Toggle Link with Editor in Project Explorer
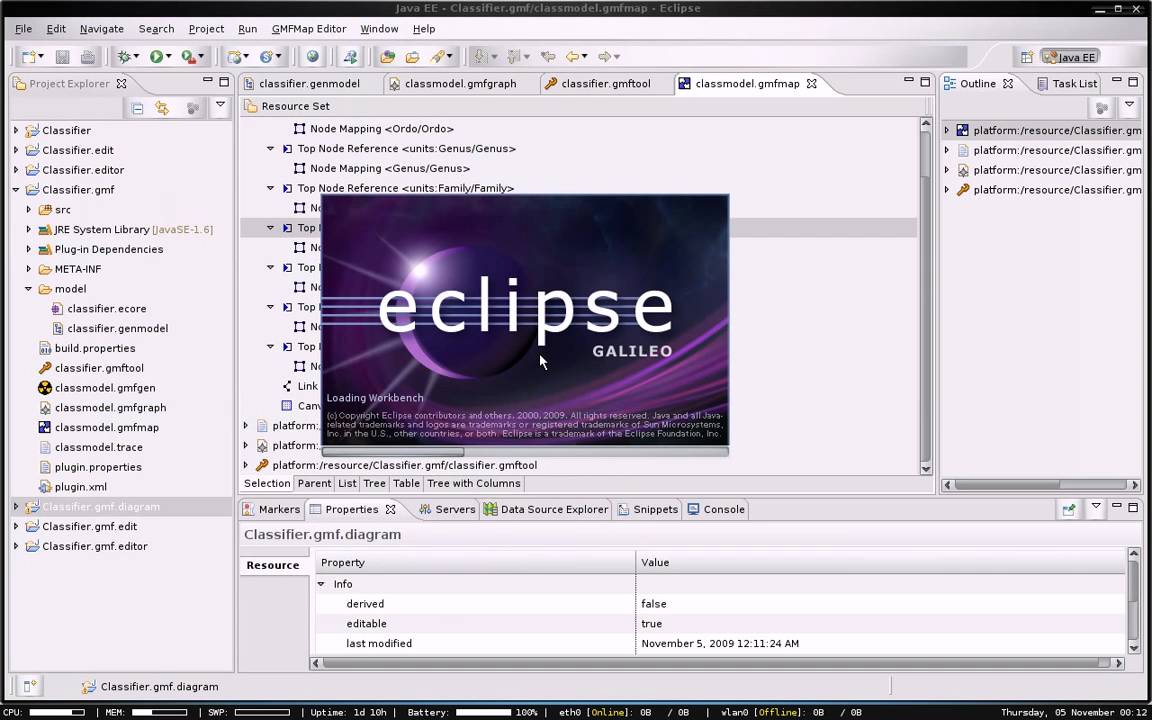Screen dimensions: 1152x720 162,108
